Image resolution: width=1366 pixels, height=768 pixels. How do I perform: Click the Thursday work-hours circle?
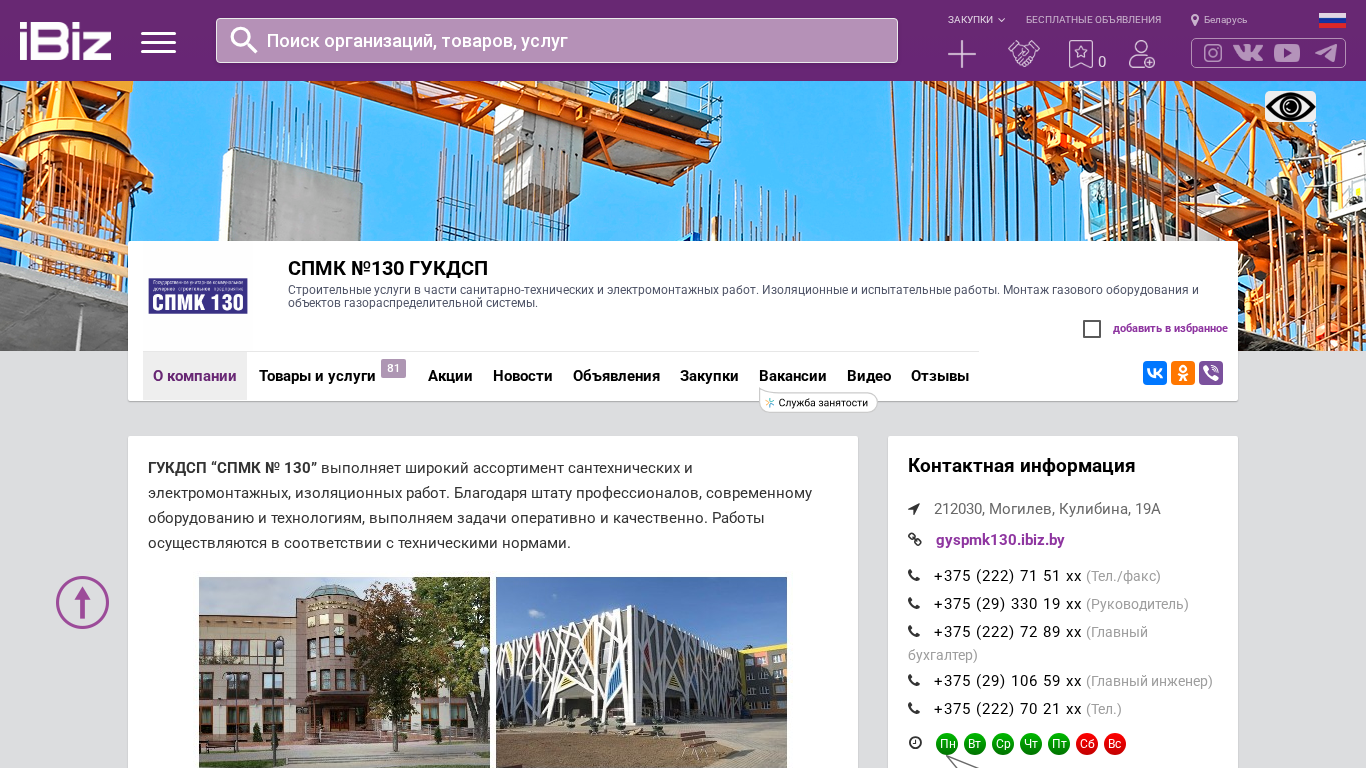1031,744
